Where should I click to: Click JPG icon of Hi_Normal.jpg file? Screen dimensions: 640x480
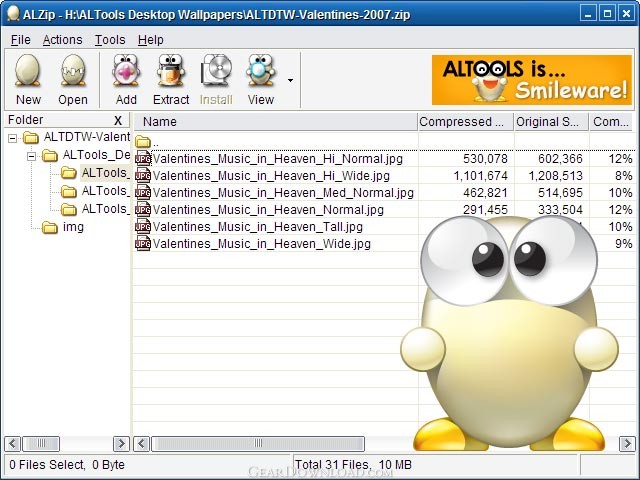143,158
